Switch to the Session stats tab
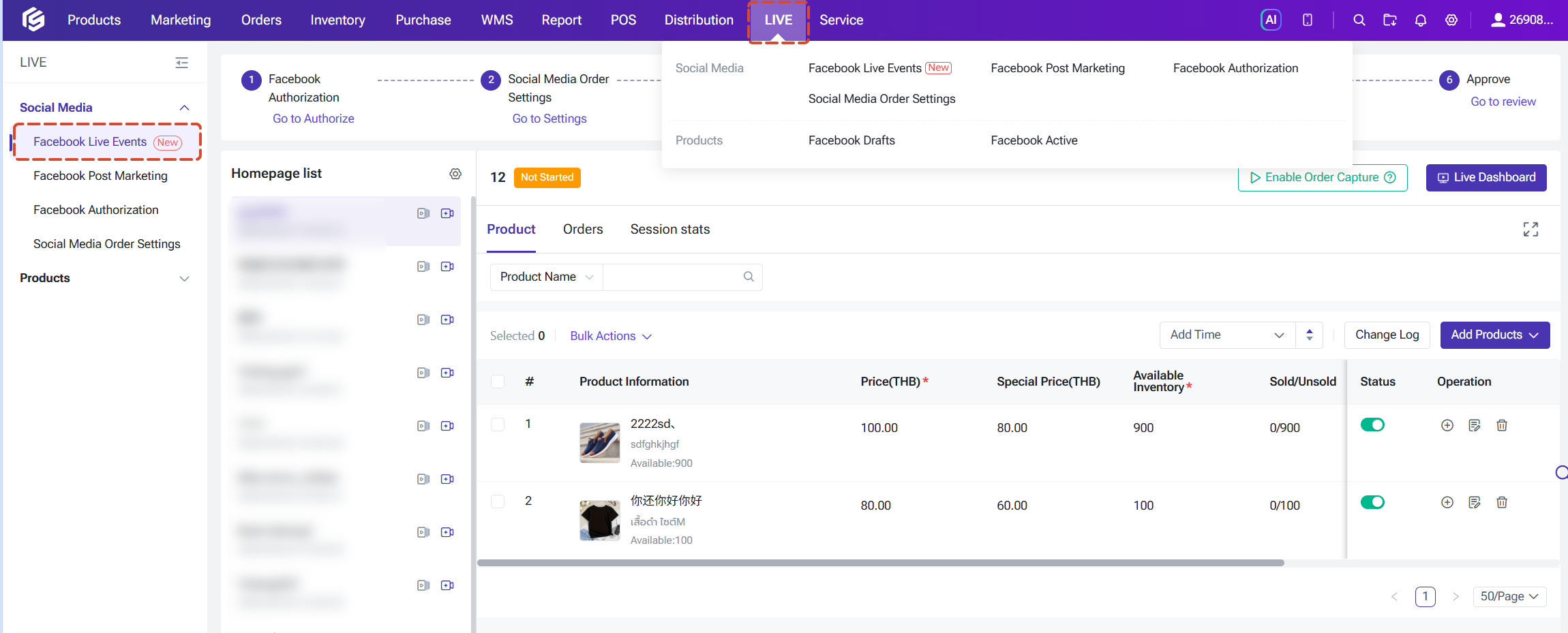Viewport: 1568px width, 633px height. (x=670, y=230)
